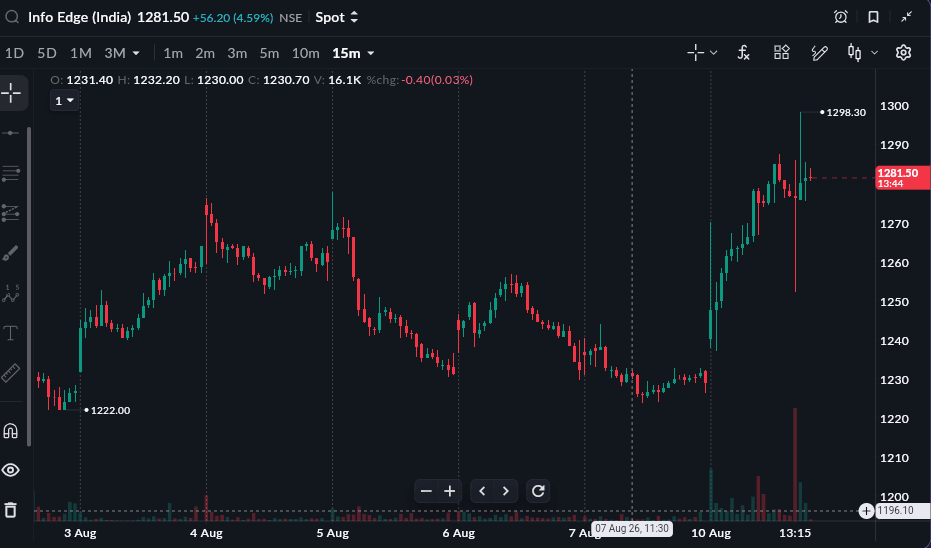Add alert at 1196.10 price plus
This screenshot has height=548, width=931.
click(866, 511)
